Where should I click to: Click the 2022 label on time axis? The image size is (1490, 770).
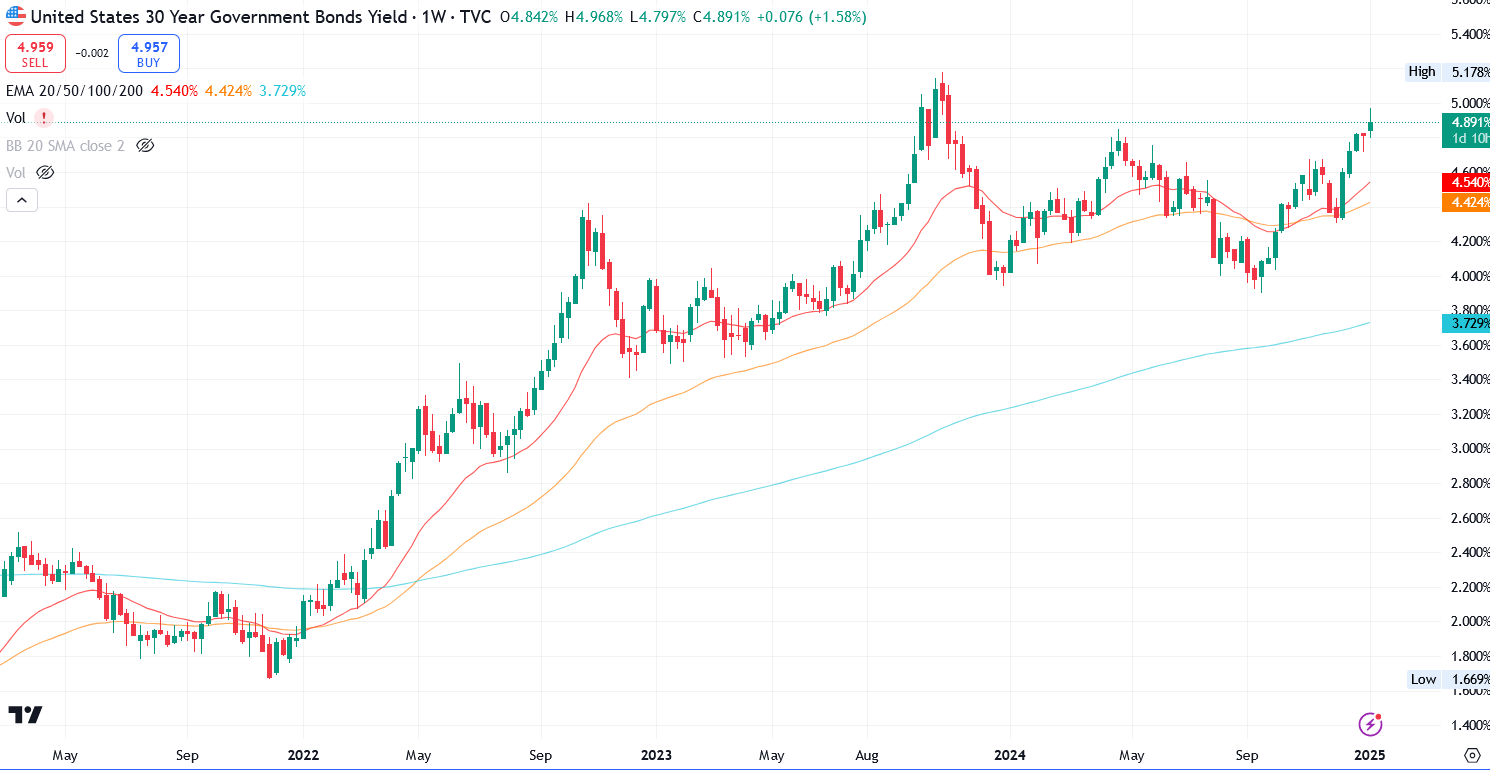(x=302, y=754)
